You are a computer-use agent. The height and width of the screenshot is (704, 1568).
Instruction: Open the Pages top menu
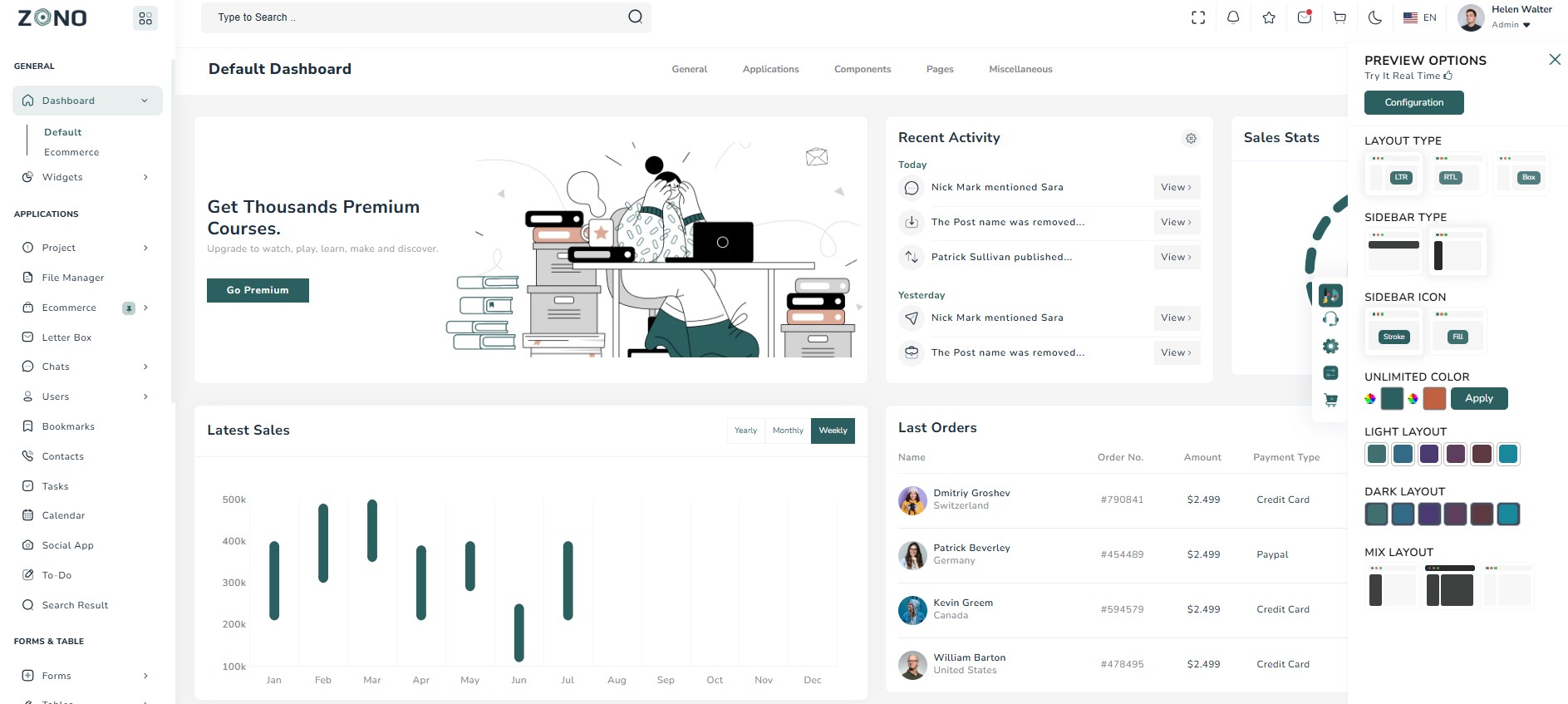click(940, 69)
